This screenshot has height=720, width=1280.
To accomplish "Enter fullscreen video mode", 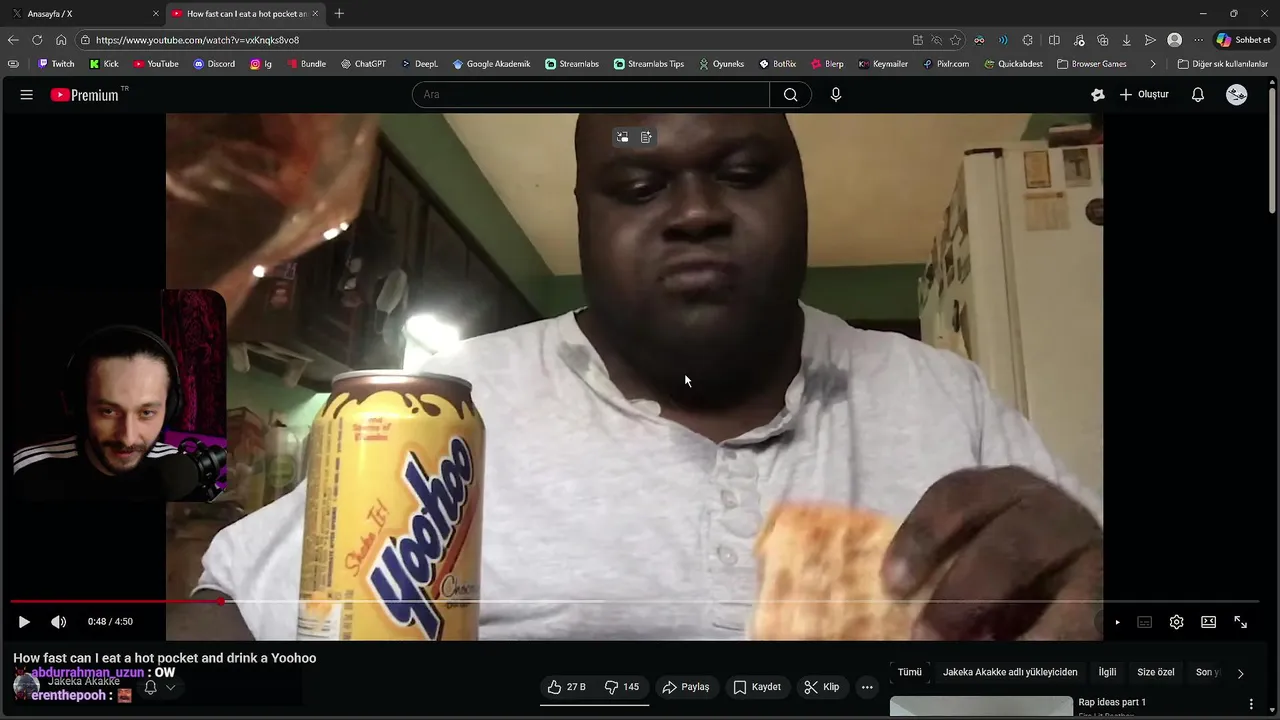I will 1240,622.
